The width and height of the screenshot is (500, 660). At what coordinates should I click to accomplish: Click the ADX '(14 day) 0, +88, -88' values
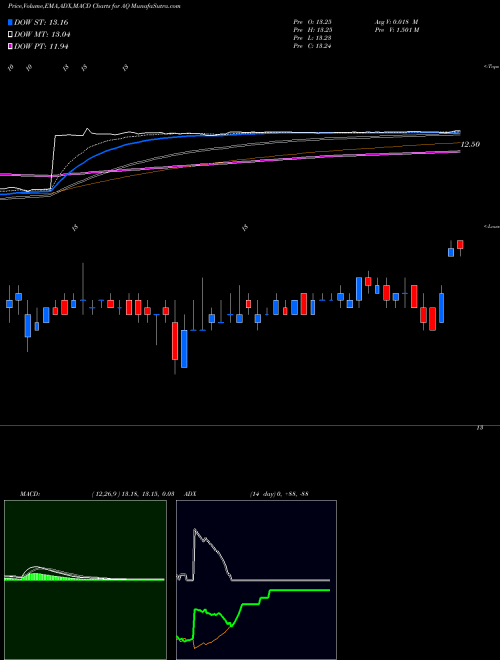coord(279,494)
